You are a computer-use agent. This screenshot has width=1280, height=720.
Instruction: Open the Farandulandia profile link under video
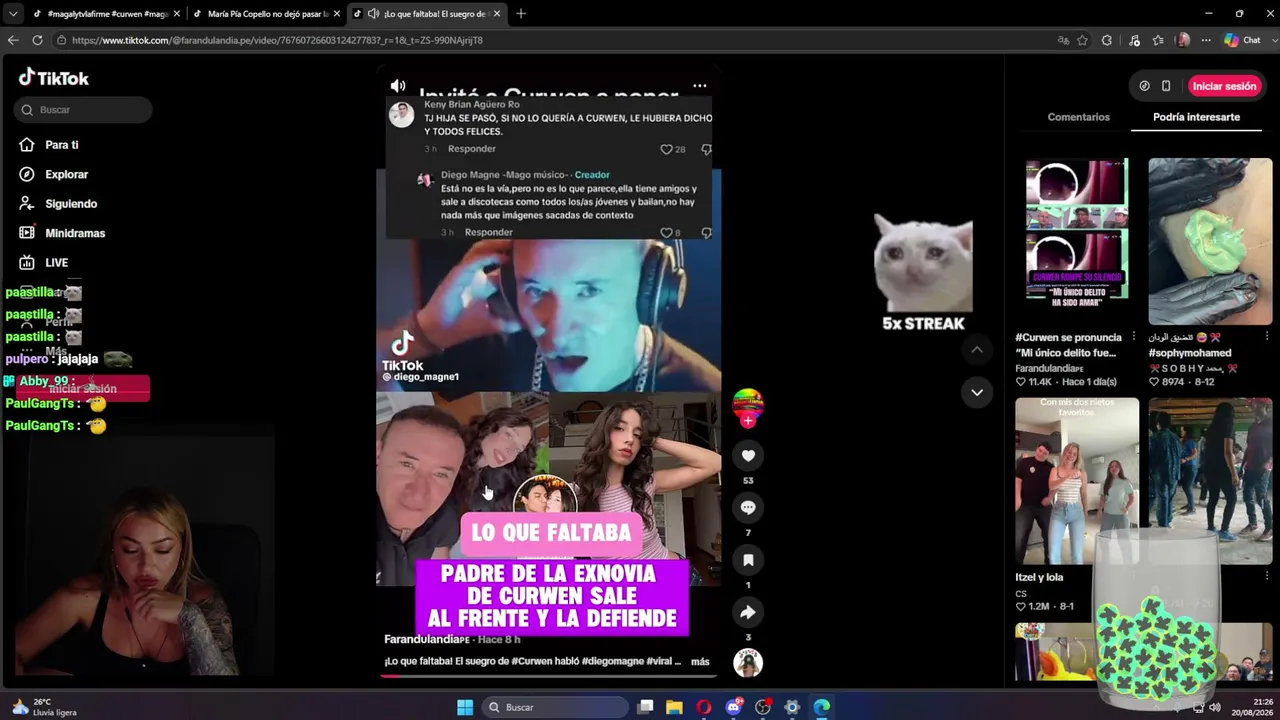(x=426, y=639)
